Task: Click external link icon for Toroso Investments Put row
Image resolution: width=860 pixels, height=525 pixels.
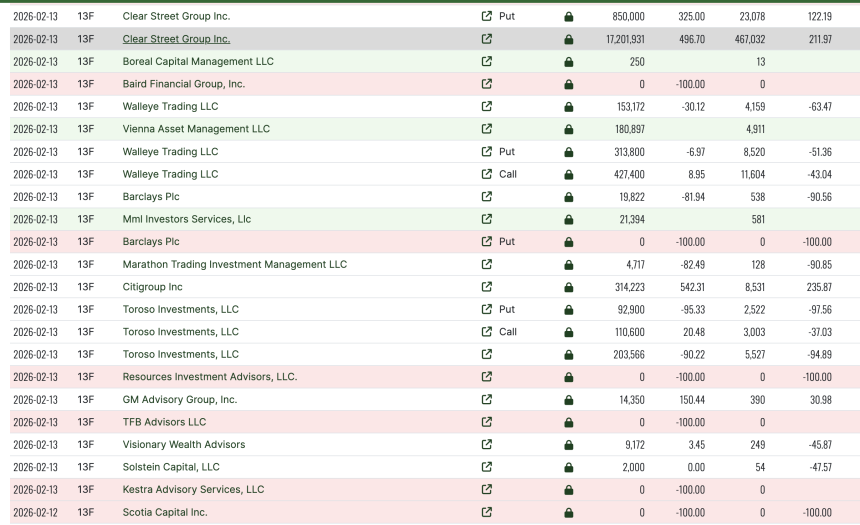Action: click(x=487, y=310)
